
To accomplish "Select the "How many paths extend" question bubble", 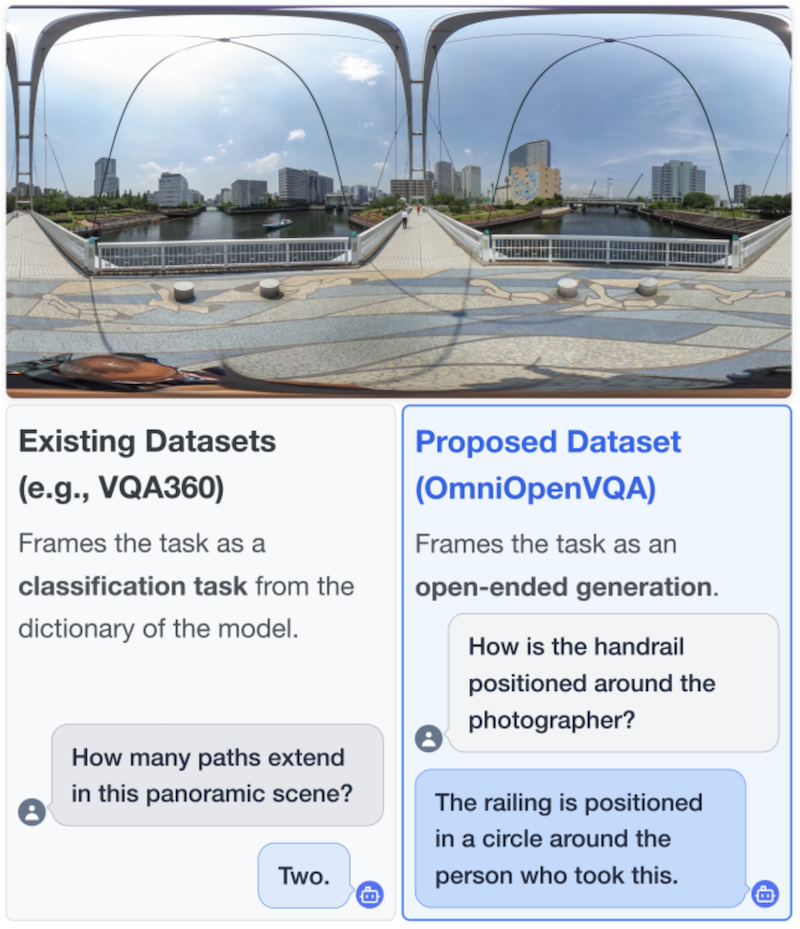I will coord(217,776).
